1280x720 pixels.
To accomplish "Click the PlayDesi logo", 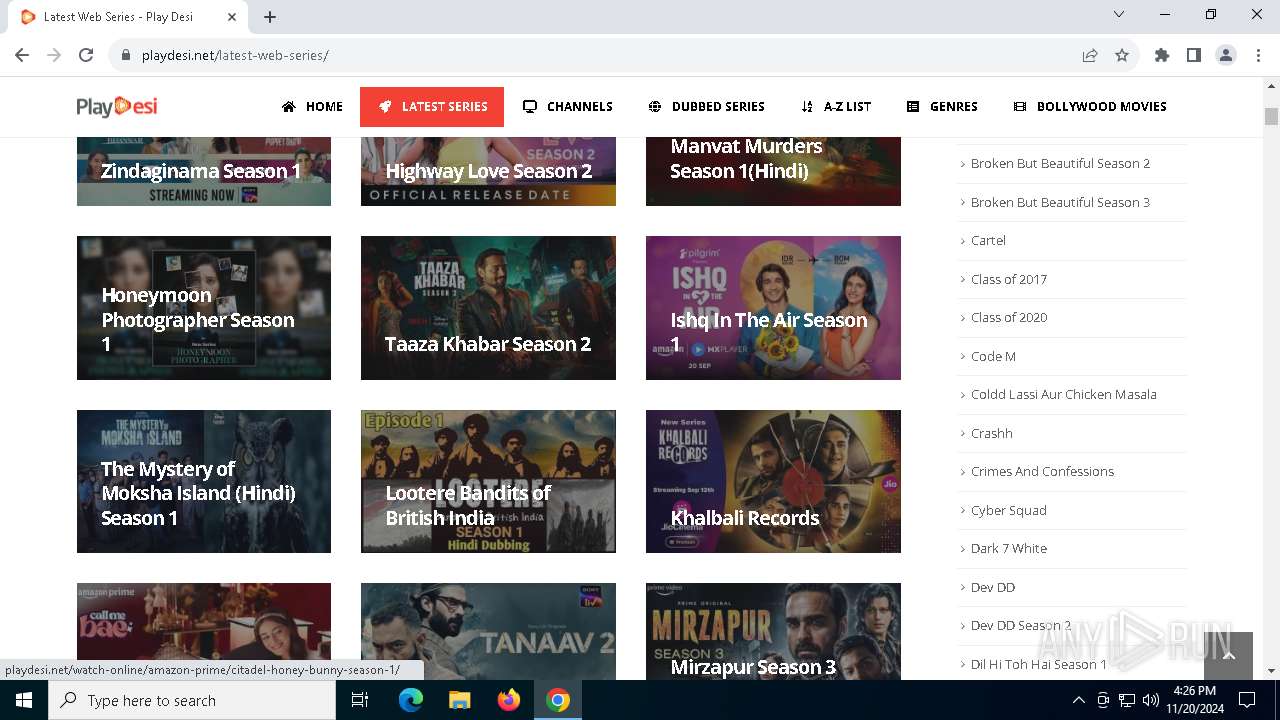I will (x=117, y=106).
